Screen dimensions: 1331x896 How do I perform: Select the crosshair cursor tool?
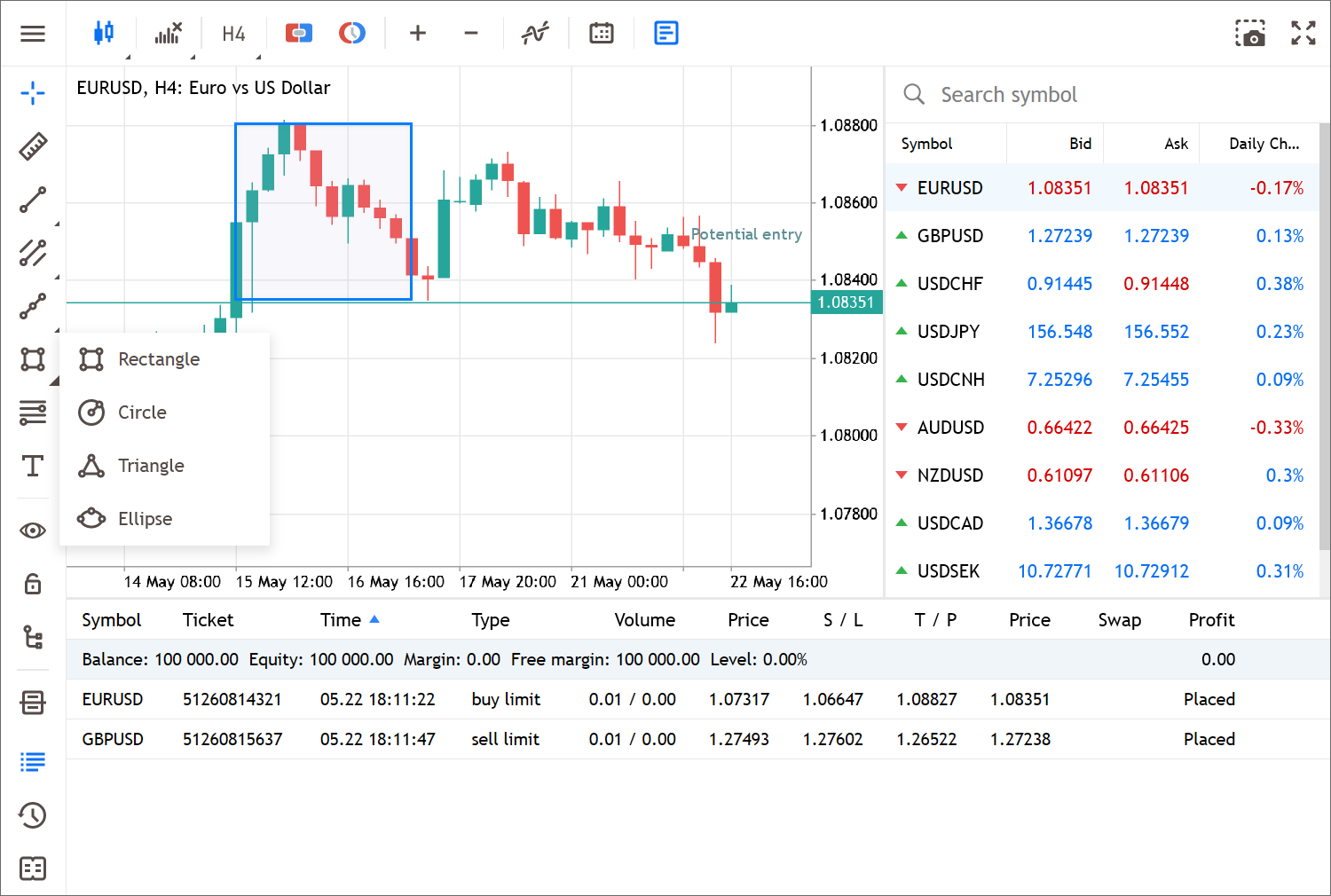point(33,92)
